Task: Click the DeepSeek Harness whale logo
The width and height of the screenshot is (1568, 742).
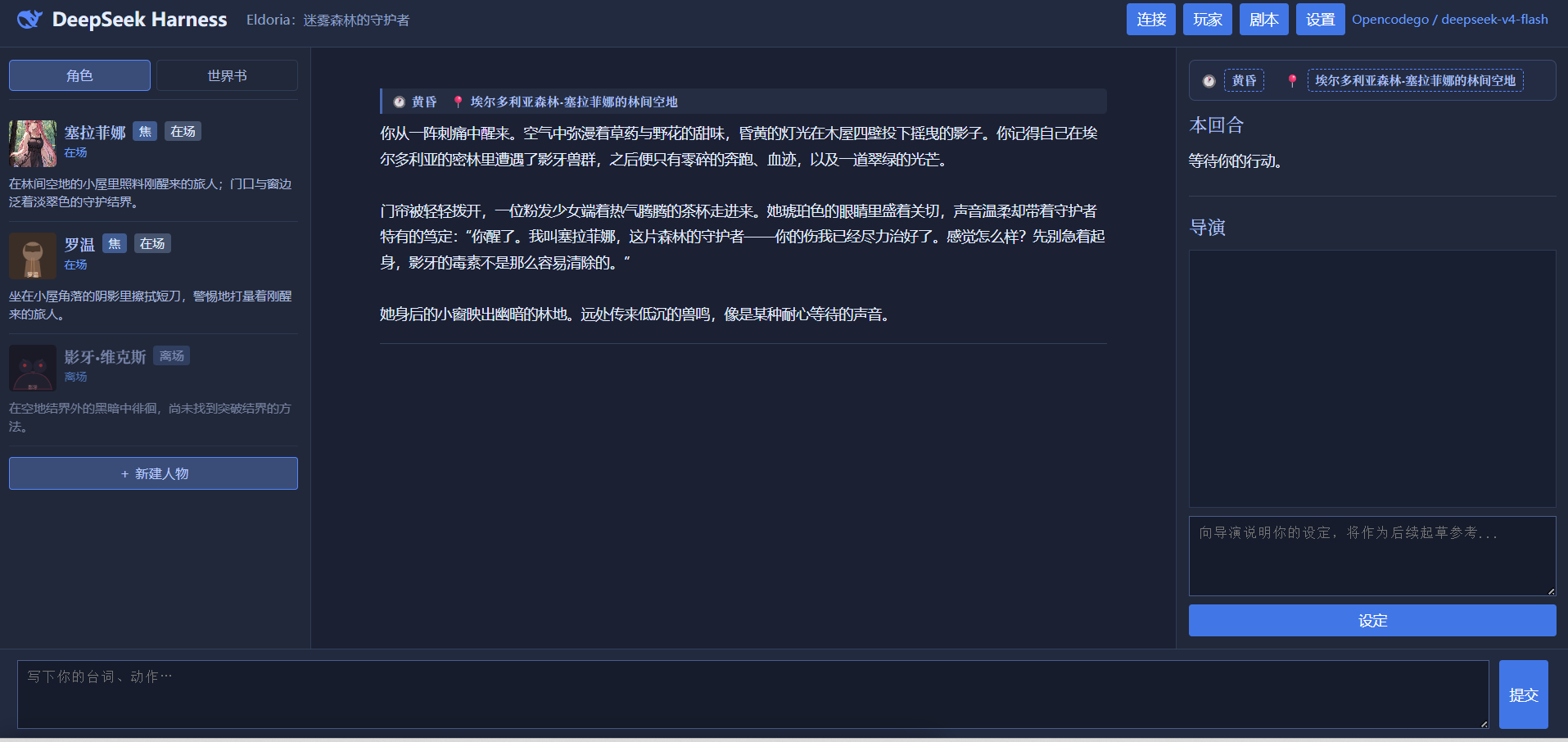Action: 29,20
